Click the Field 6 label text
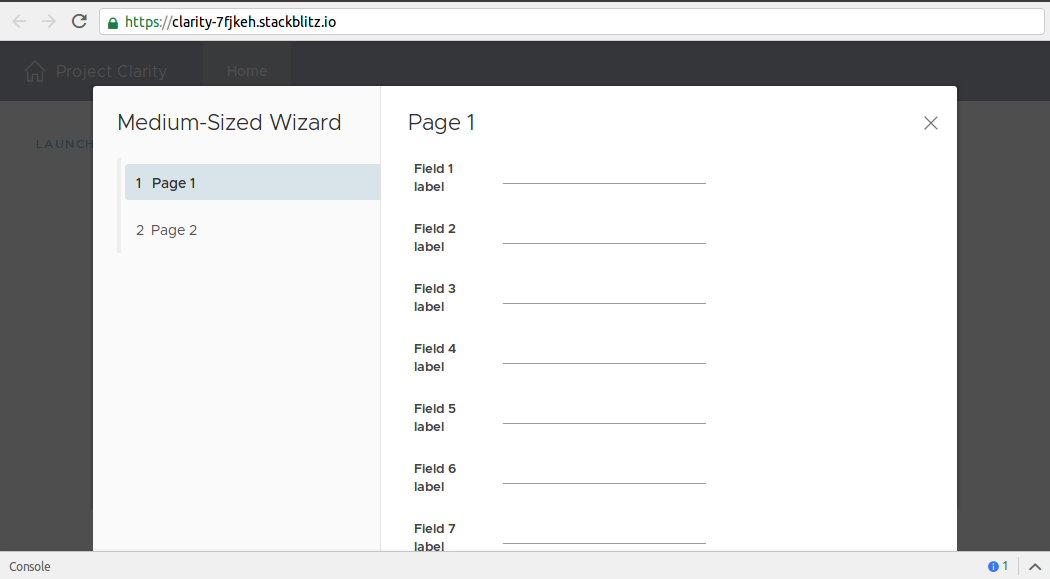This screenshot has width=1050, height=579. [435, 477]
